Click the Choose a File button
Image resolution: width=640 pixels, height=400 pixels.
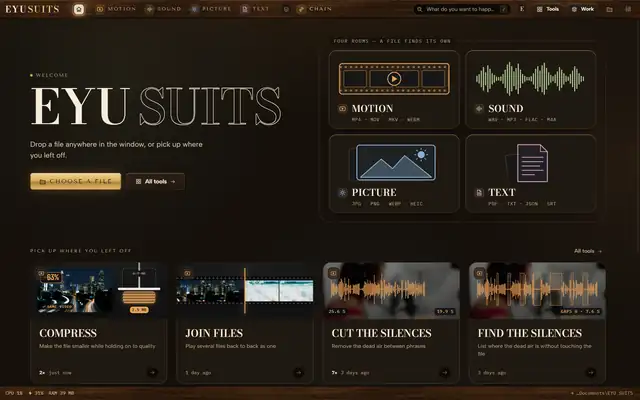pyautogui.click(x=76, y=181)
